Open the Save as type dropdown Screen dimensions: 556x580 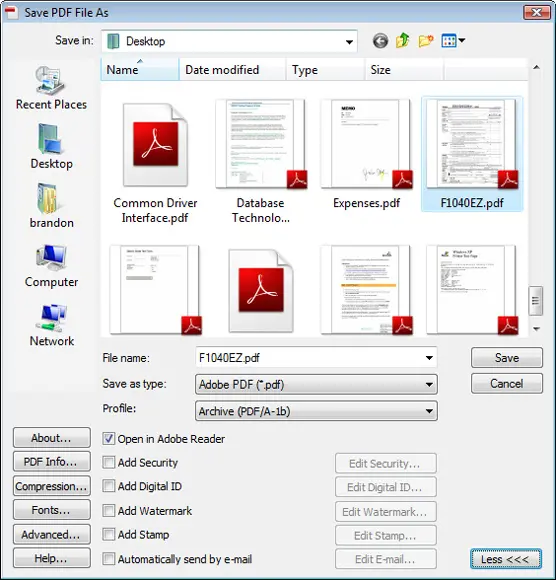click(429, 385)
